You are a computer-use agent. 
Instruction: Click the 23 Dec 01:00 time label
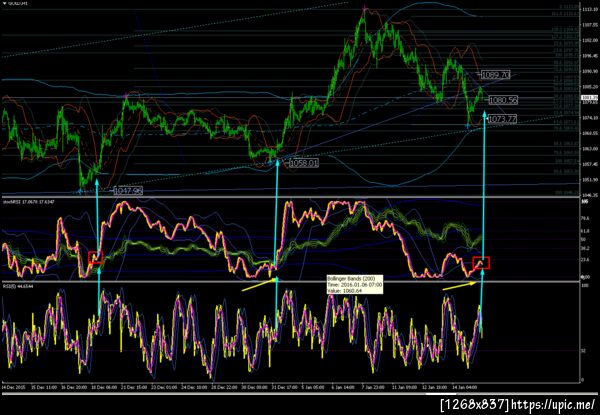coord(163,387)
